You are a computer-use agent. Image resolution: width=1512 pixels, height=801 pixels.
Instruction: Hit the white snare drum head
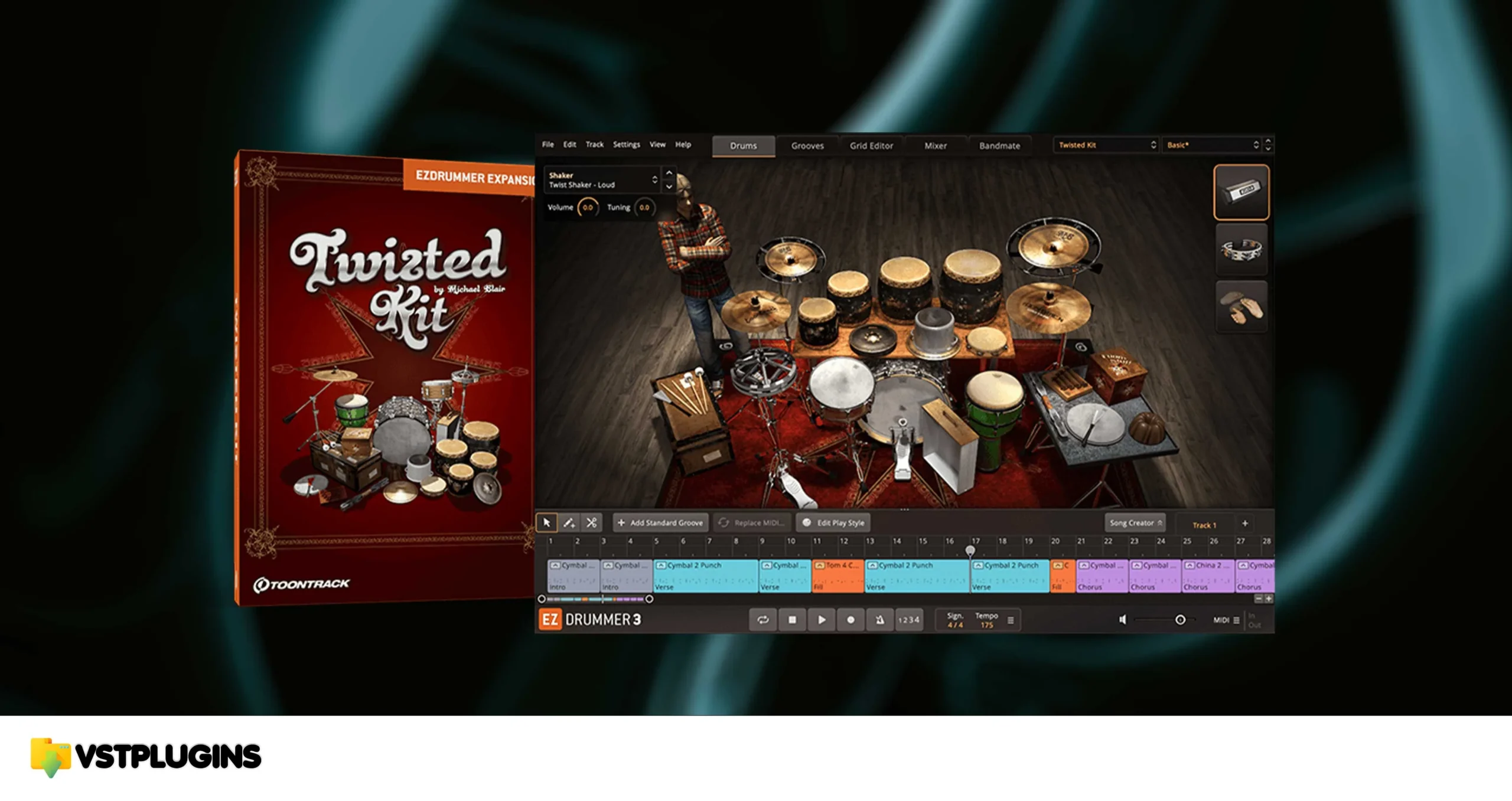tap(840, 384)
